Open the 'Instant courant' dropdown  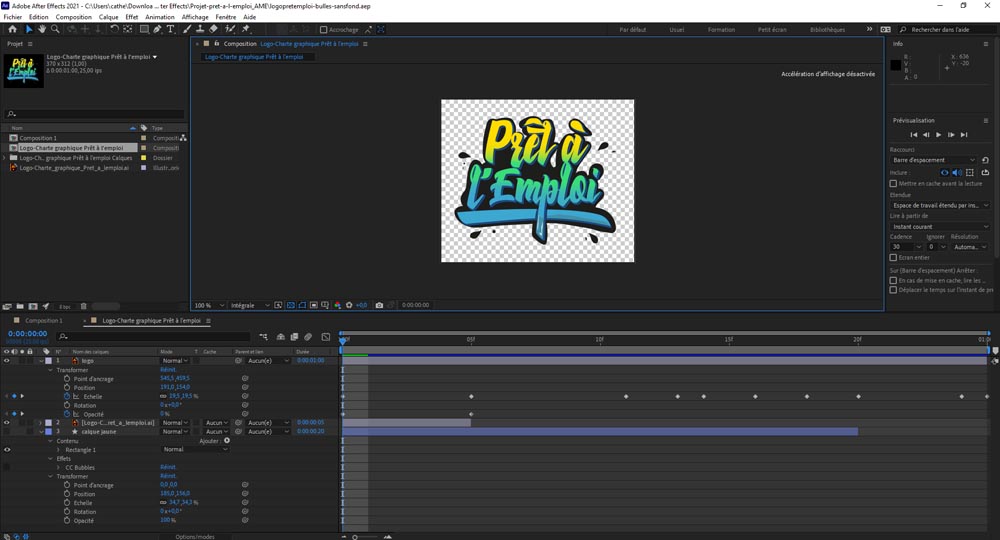940,227
